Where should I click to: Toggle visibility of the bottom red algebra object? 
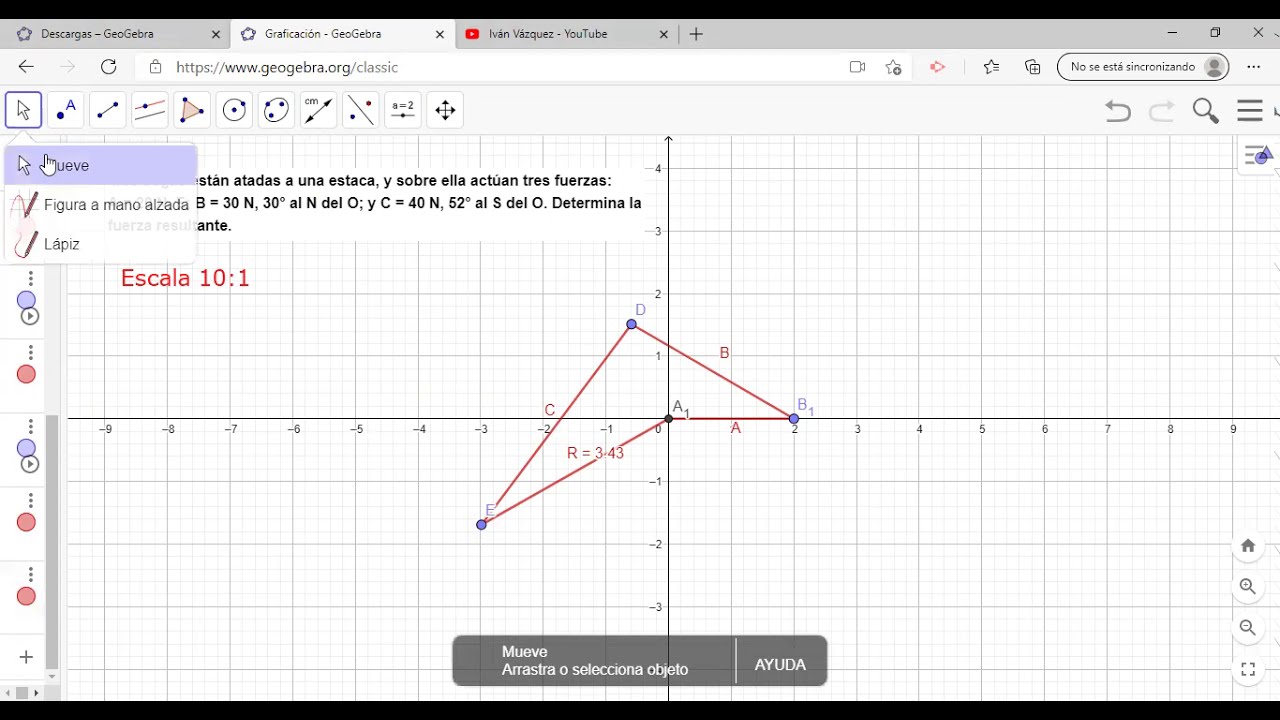(x=27, y=597)
